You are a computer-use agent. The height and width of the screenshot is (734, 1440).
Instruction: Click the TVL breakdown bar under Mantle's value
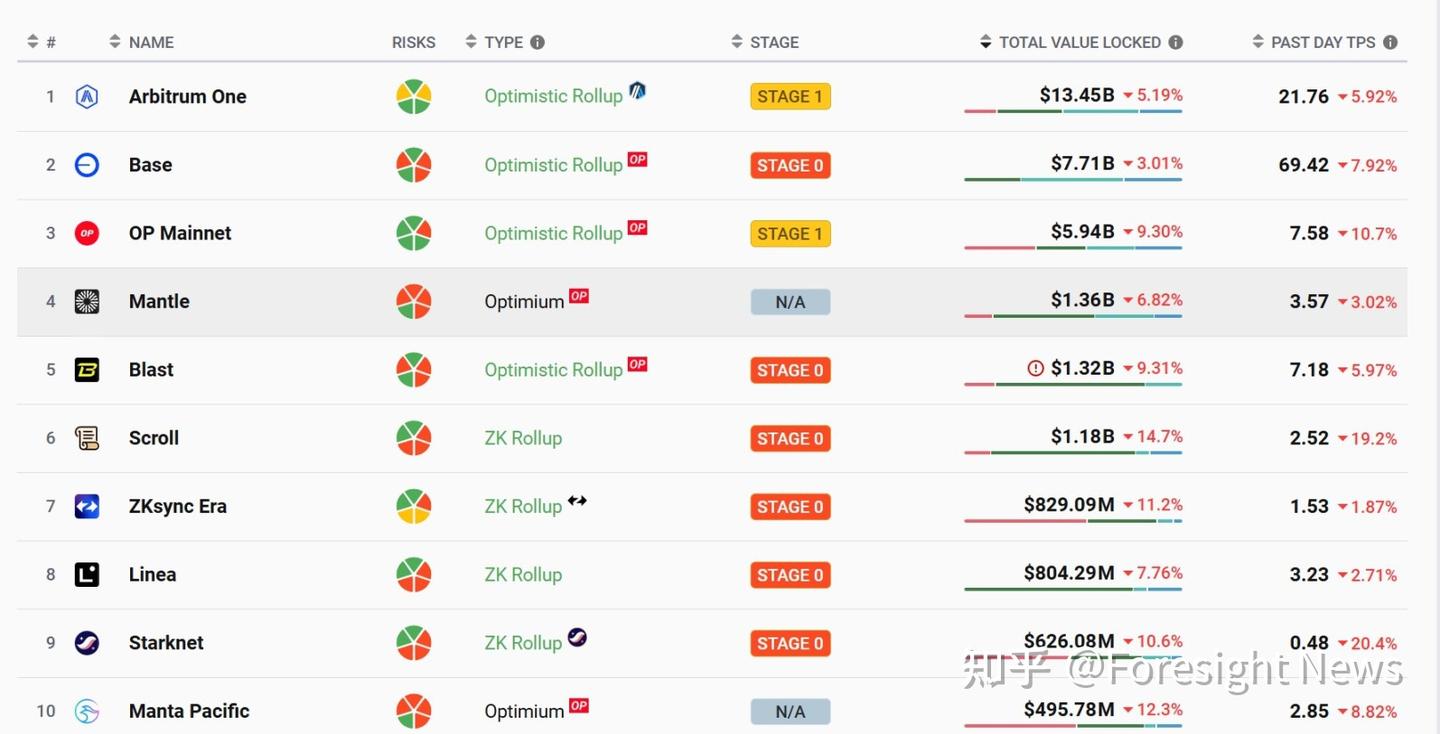pyautogui.click(x=1072, y=318)
